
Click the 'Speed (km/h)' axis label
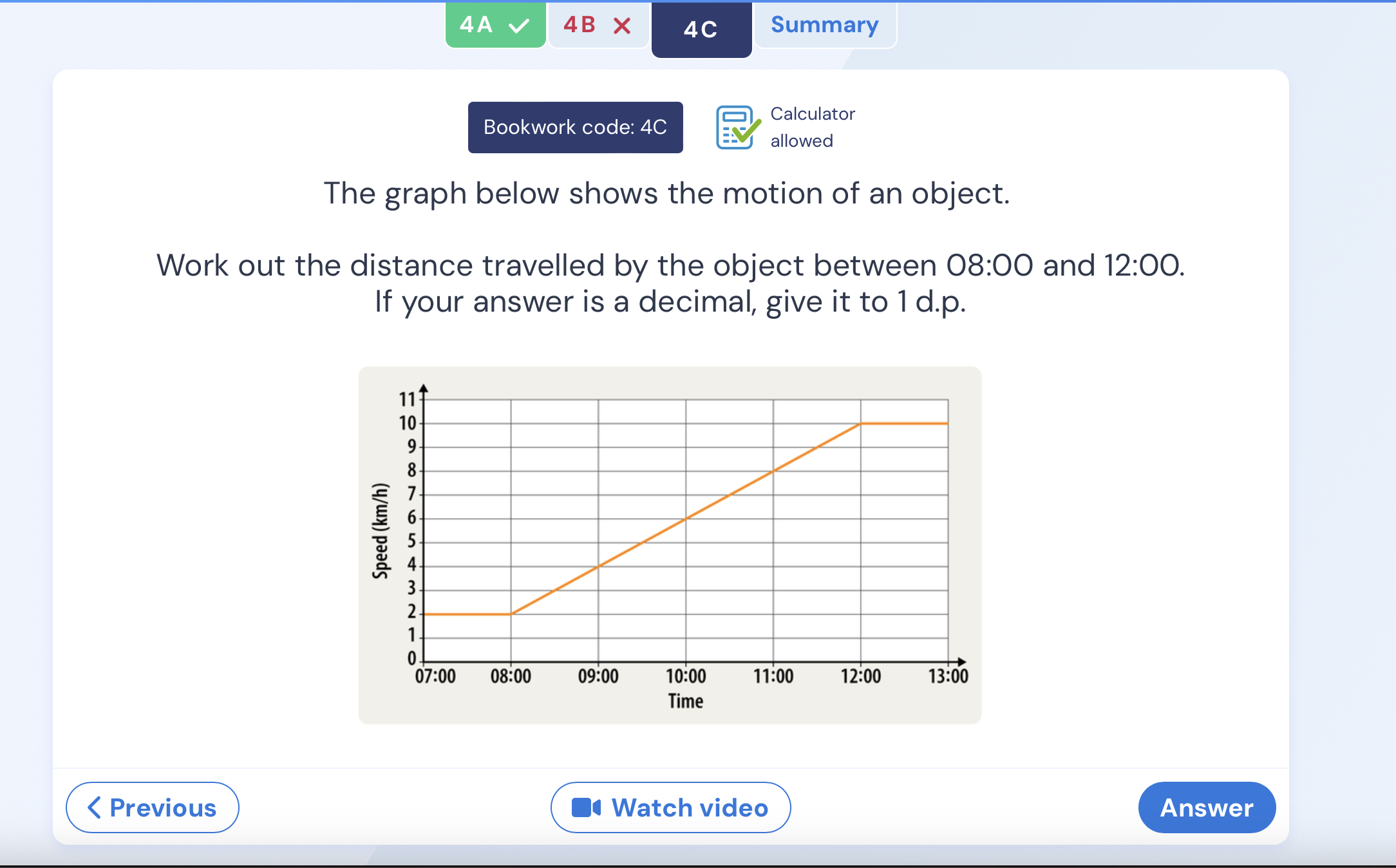coord(381,531)
